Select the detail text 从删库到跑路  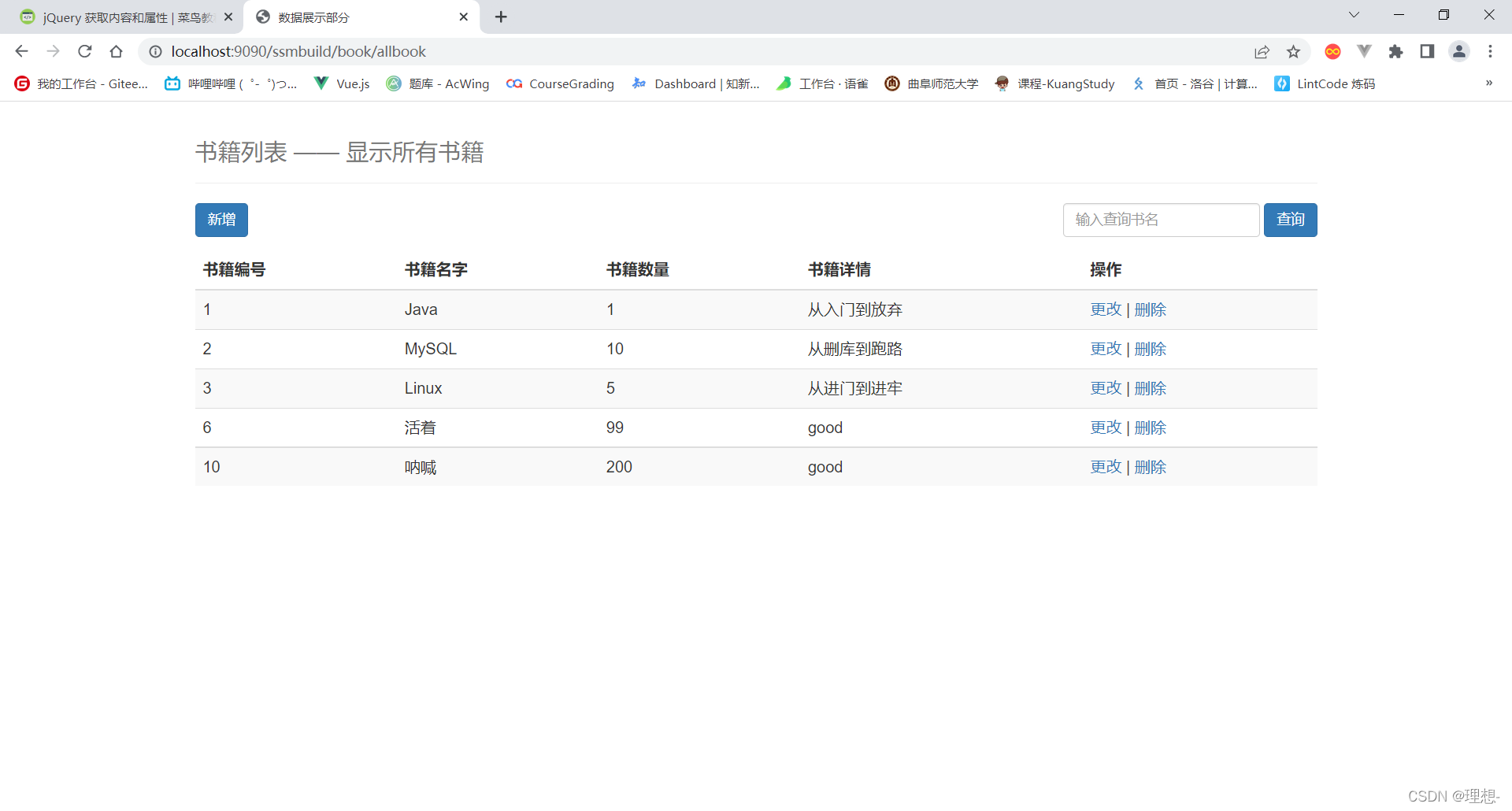click(x=855, y=349)
